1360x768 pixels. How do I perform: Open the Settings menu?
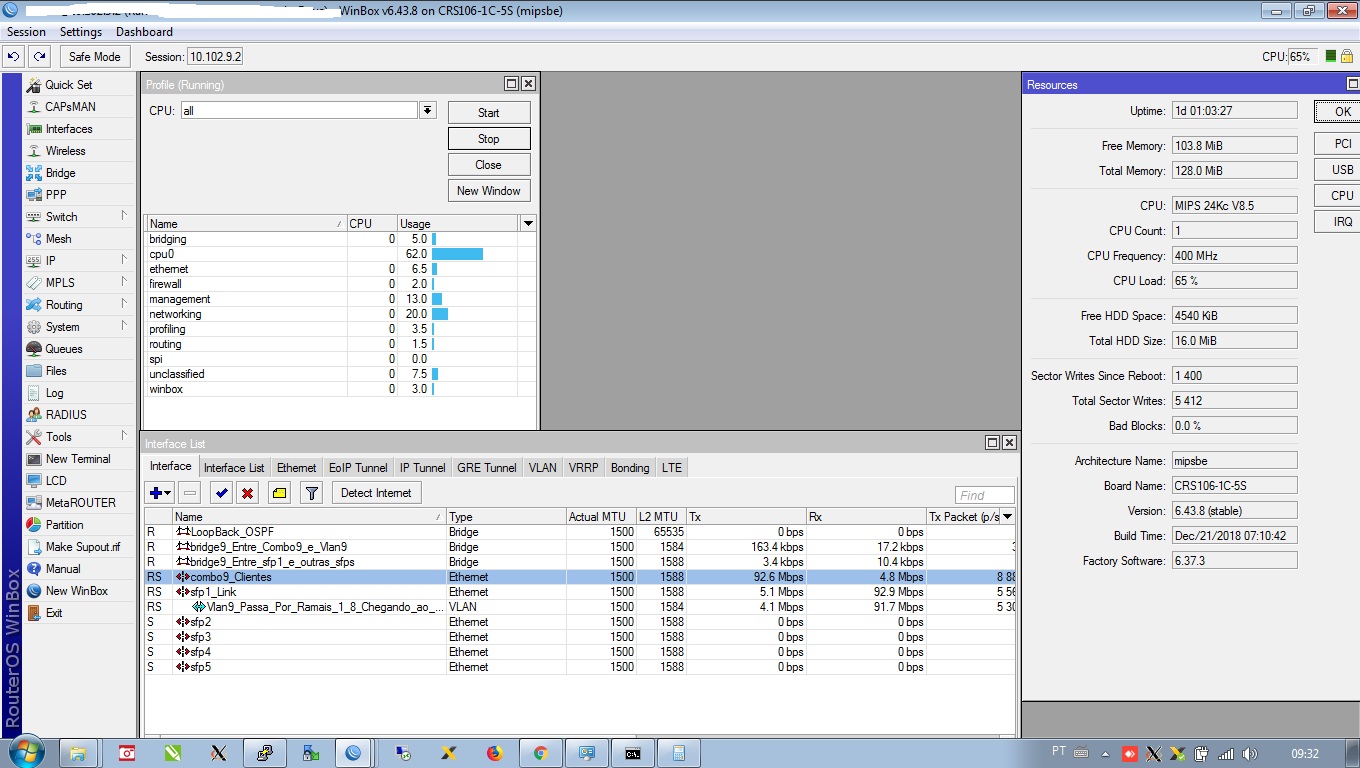tap(81, 32)
